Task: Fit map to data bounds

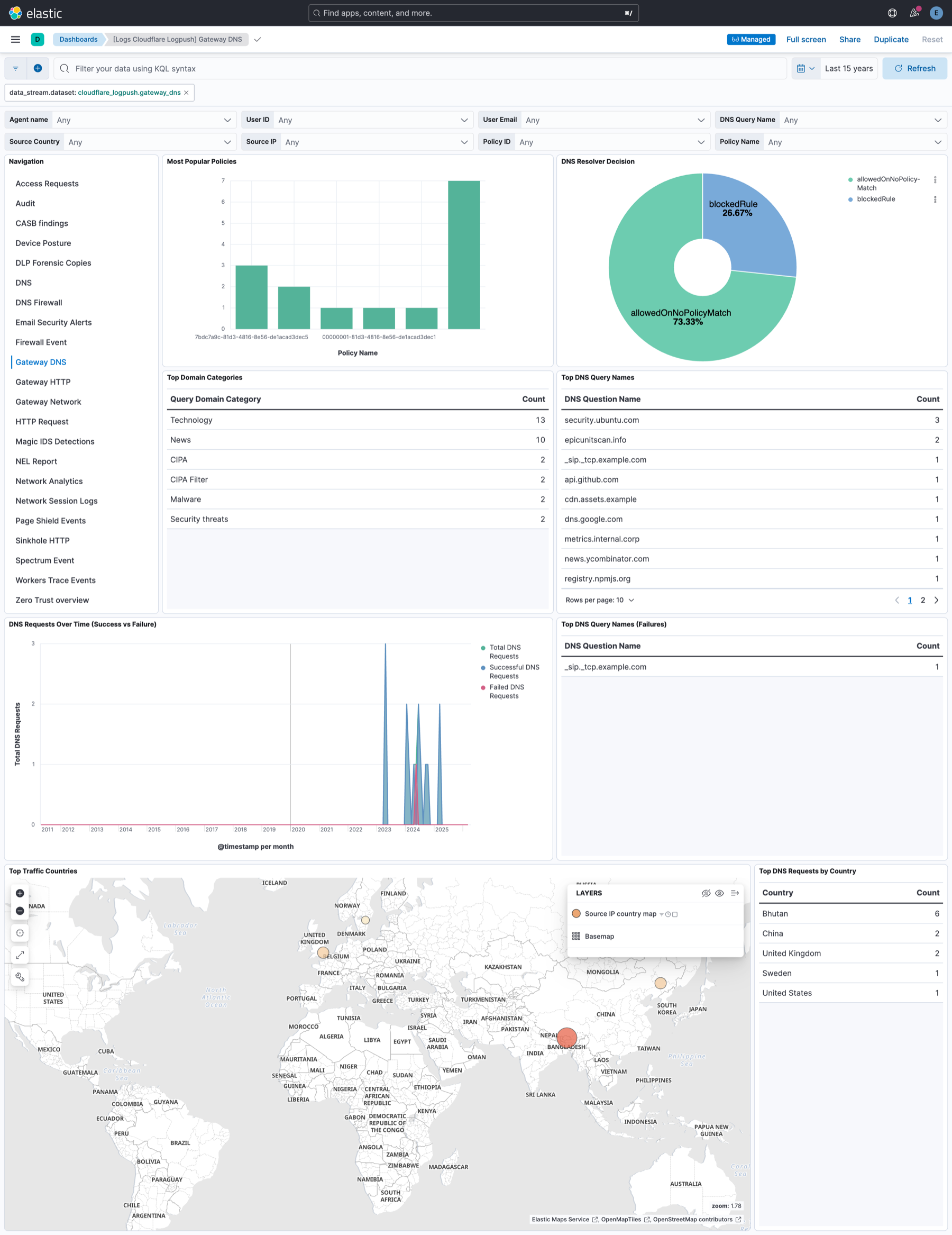Action: (x=20, y=933)
